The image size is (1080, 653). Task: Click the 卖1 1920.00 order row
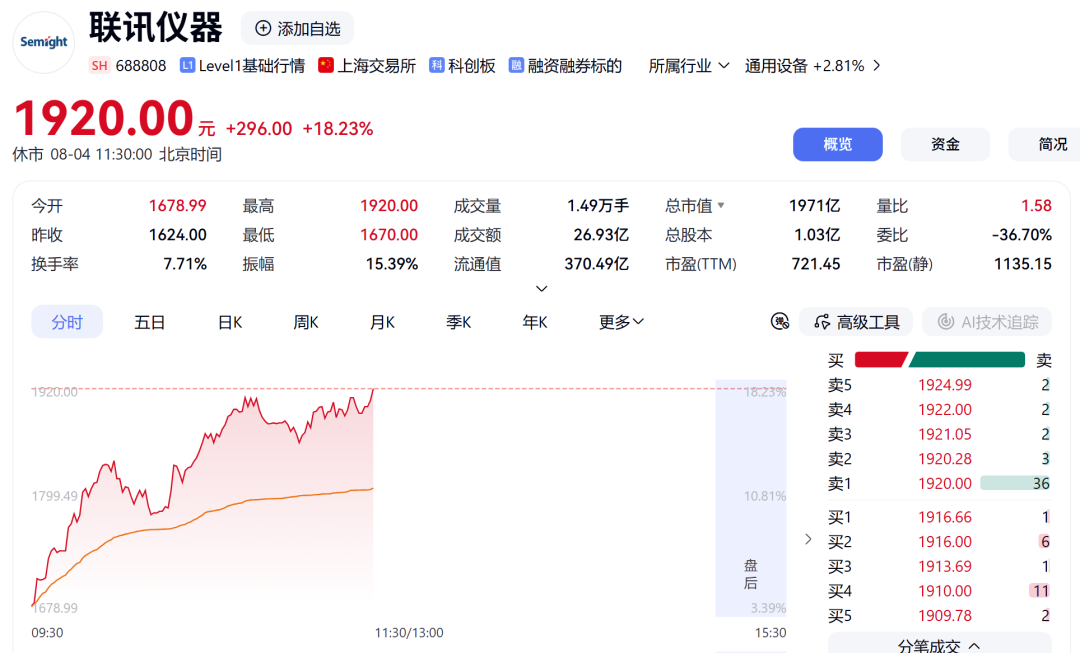pos(939,484)
